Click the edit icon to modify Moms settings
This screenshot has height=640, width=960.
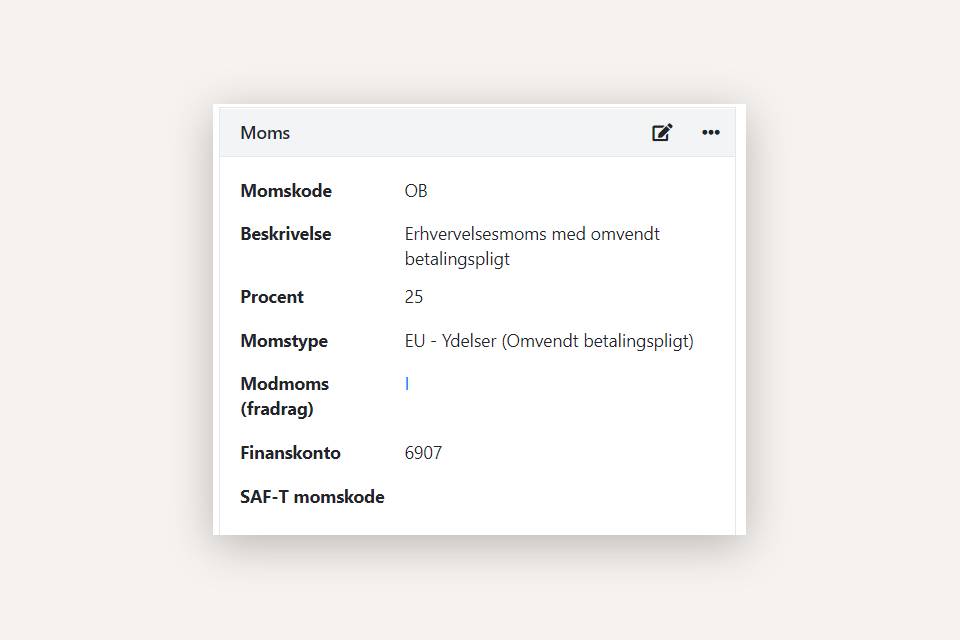click(662, 132)
